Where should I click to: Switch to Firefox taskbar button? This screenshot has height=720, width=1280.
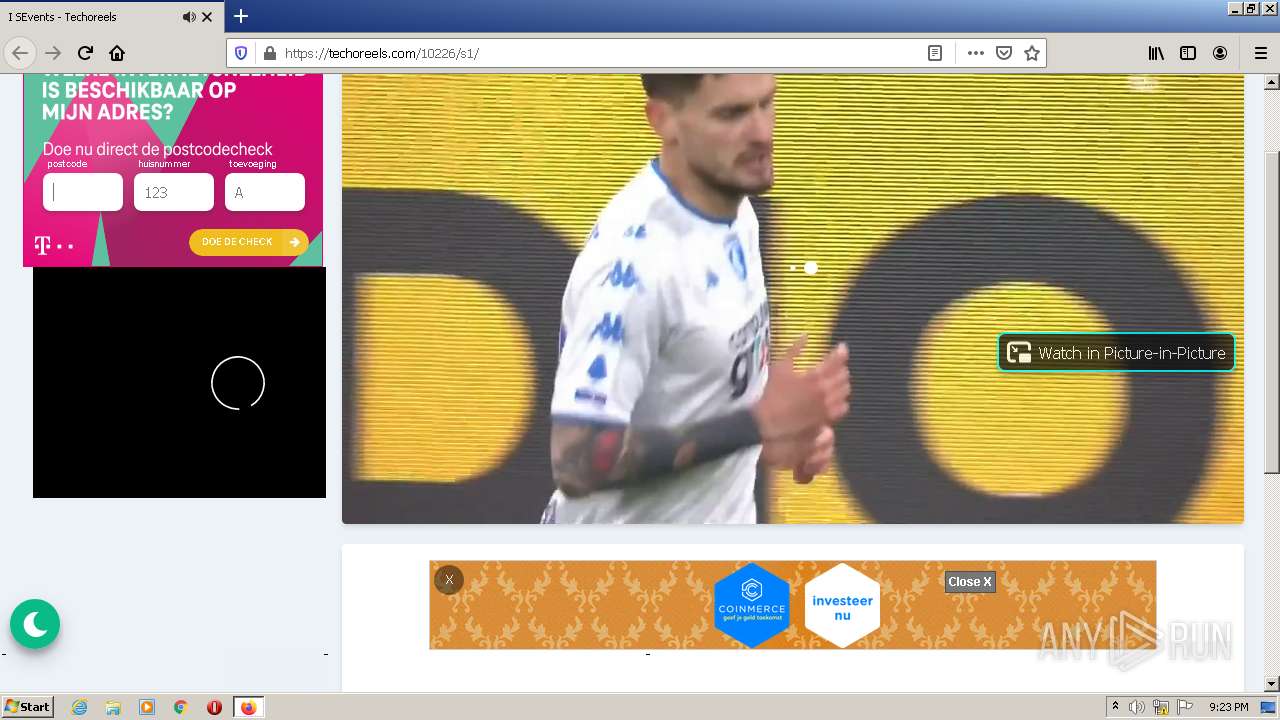[248, 707]
